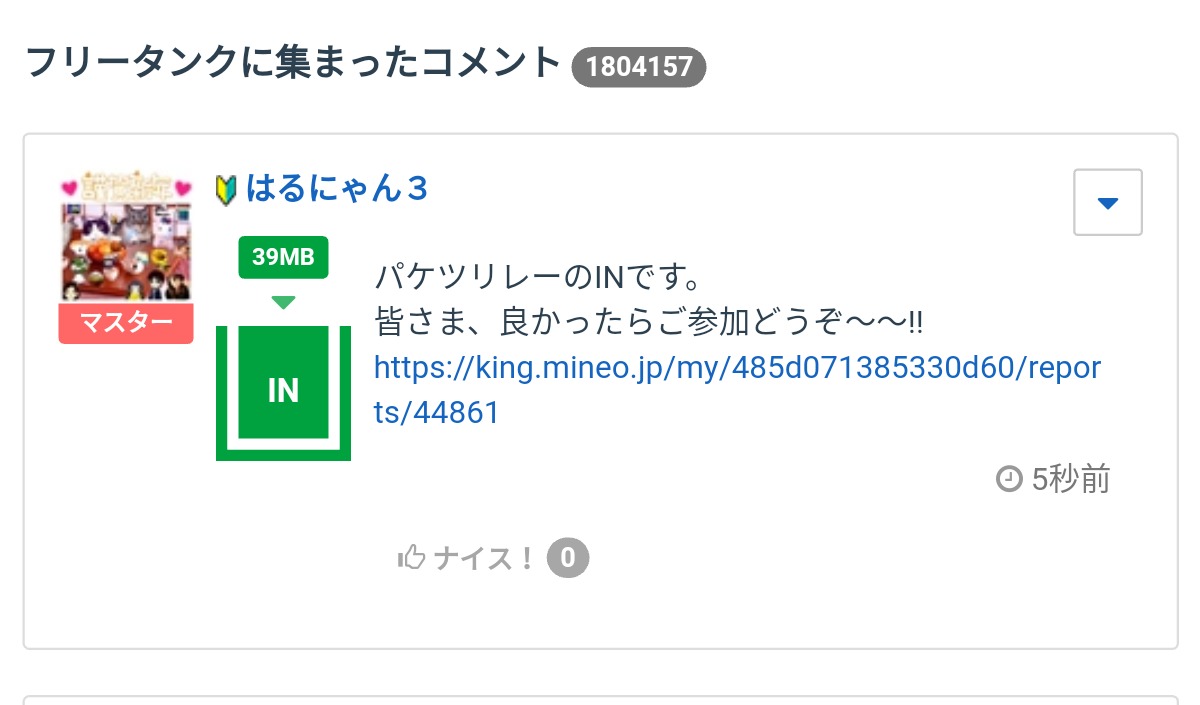Image resolution: width=1200 pixels, height=705 pixels.
Task: Click the はるにゃん３ avatar thumbnail
Action: coord(126,237)
